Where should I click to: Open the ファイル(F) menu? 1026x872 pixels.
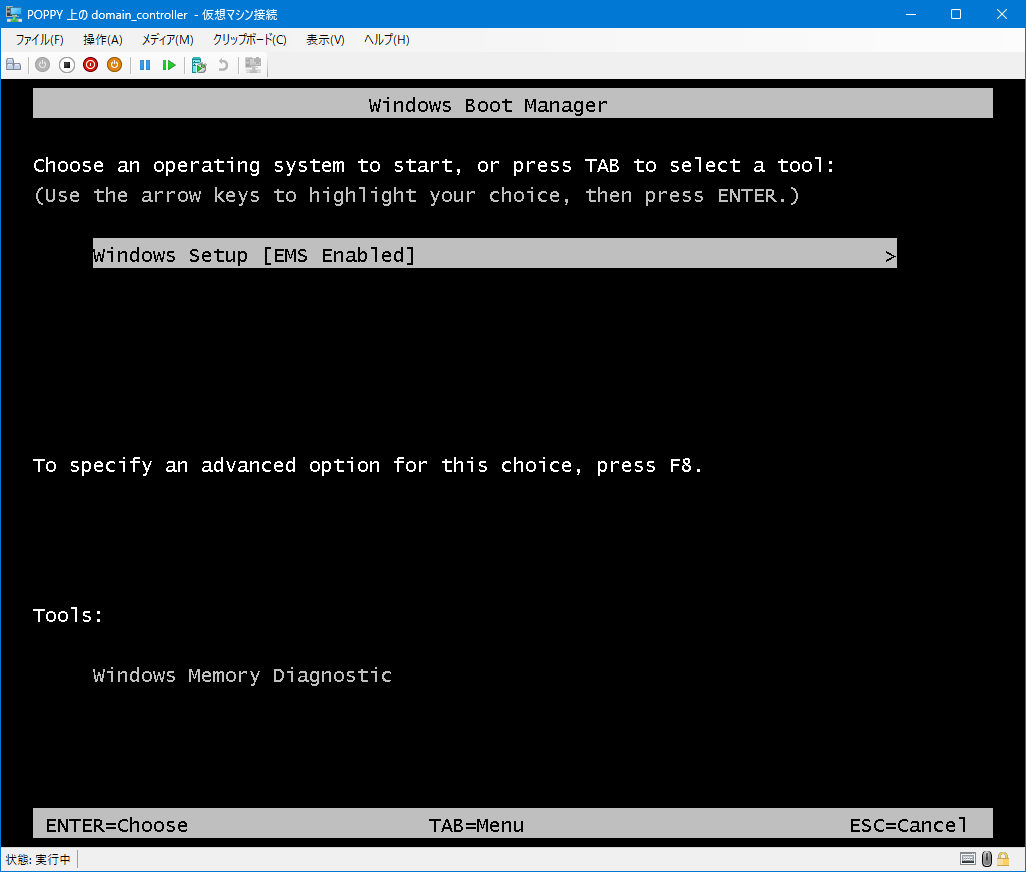pyautogui.click(x=40, y=40)
